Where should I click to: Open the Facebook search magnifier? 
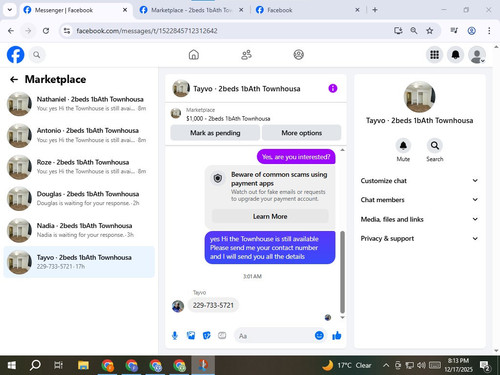tap(37, 55)
